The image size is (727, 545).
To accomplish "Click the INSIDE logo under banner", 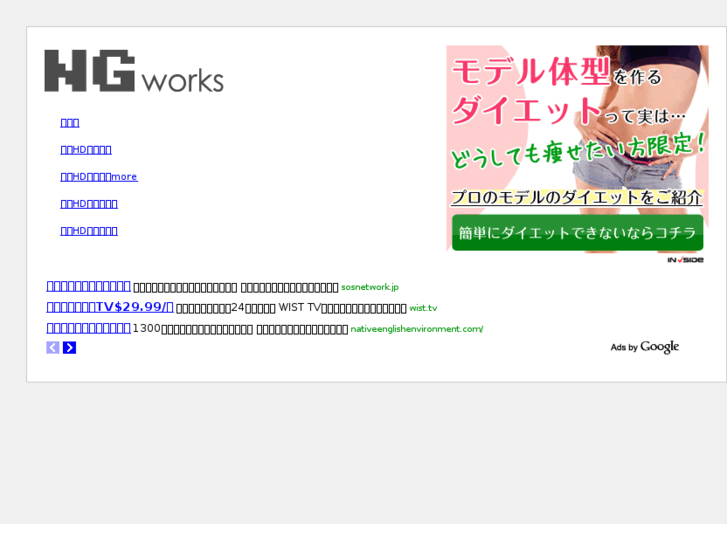I will (x=685, y=260).
